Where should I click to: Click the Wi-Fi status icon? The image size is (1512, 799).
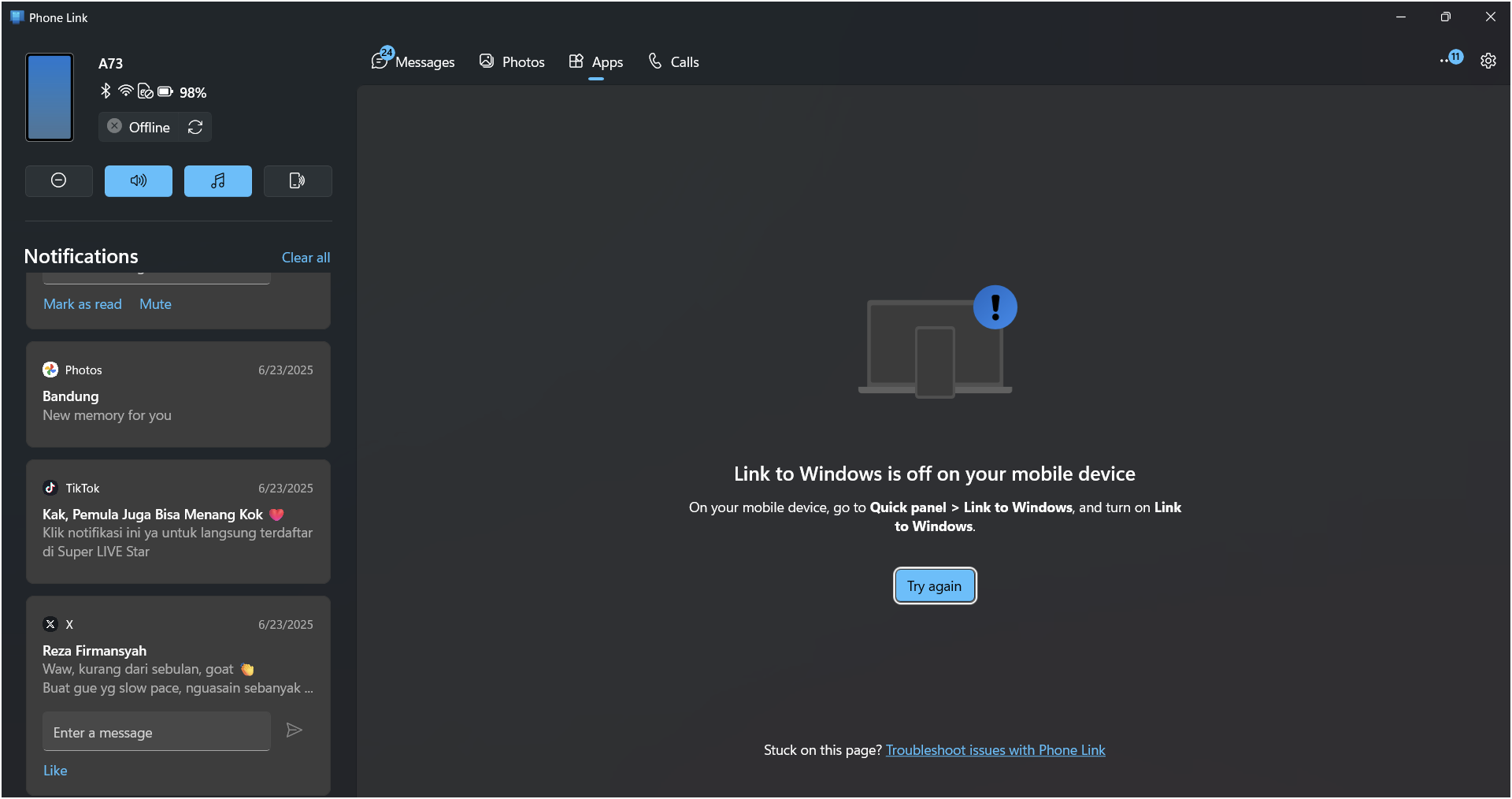[x=125, y=91]
